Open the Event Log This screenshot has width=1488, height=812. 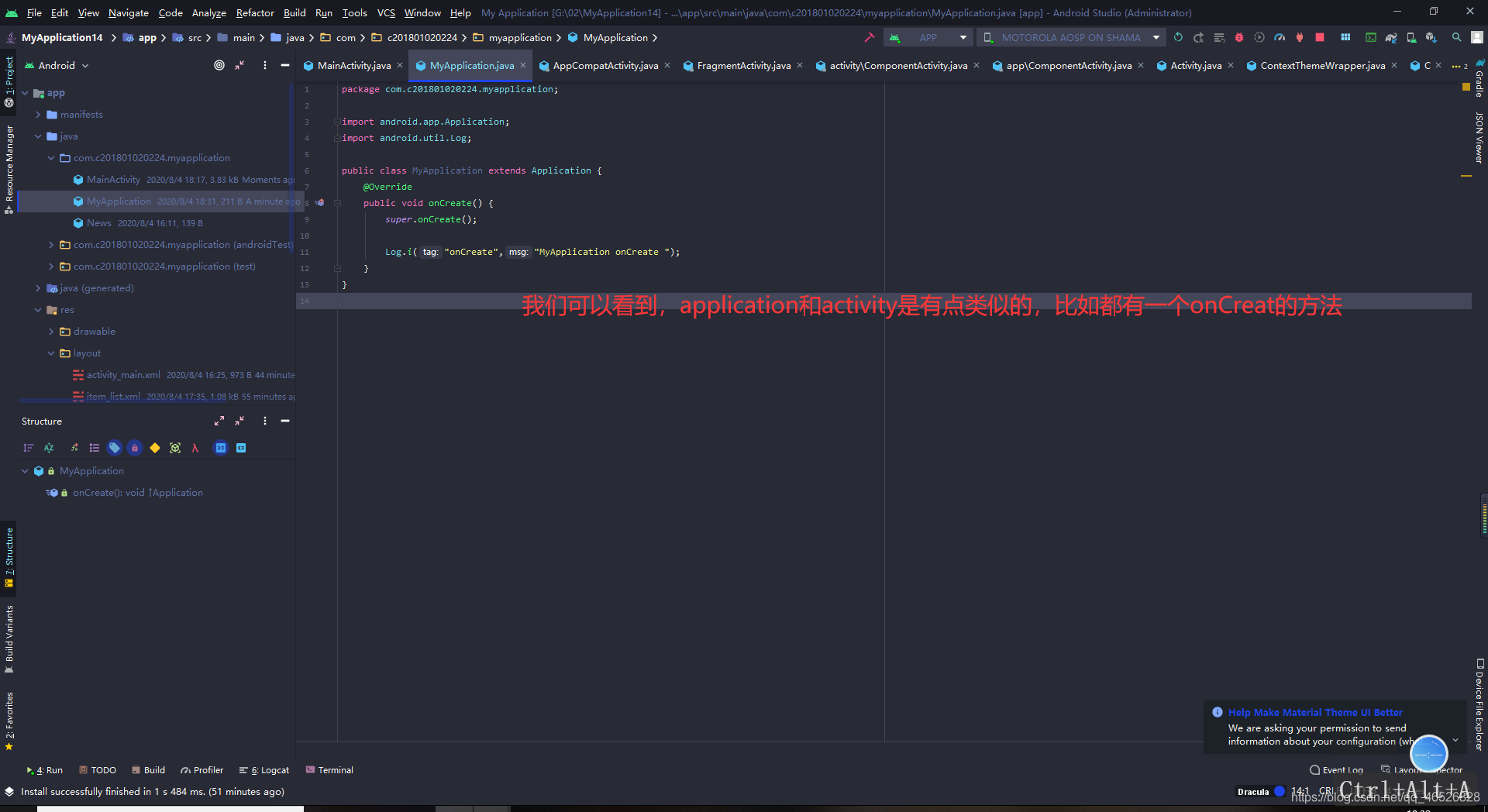(x=1336, y=770)
